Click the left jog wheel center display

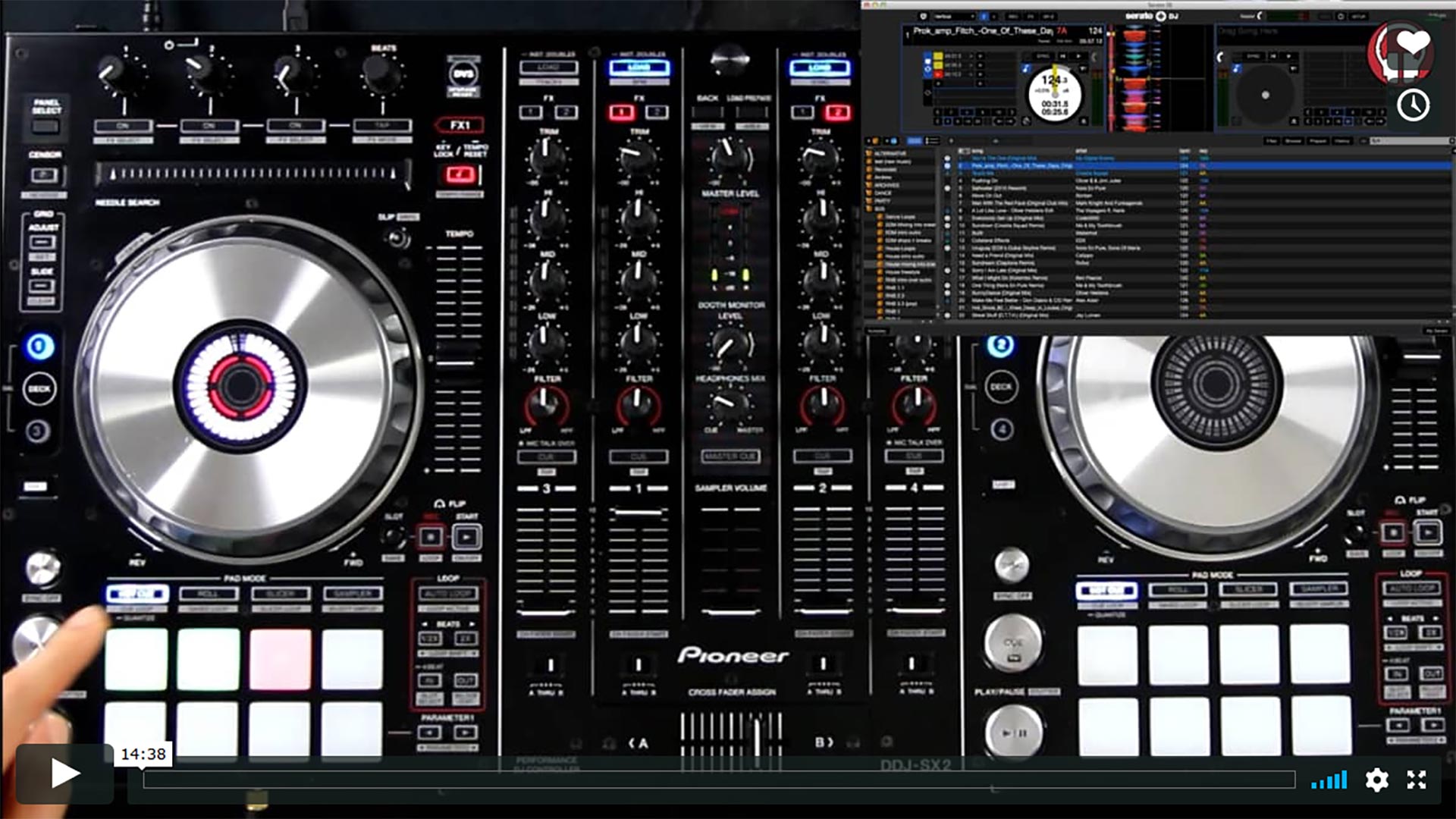pos(240,386)
